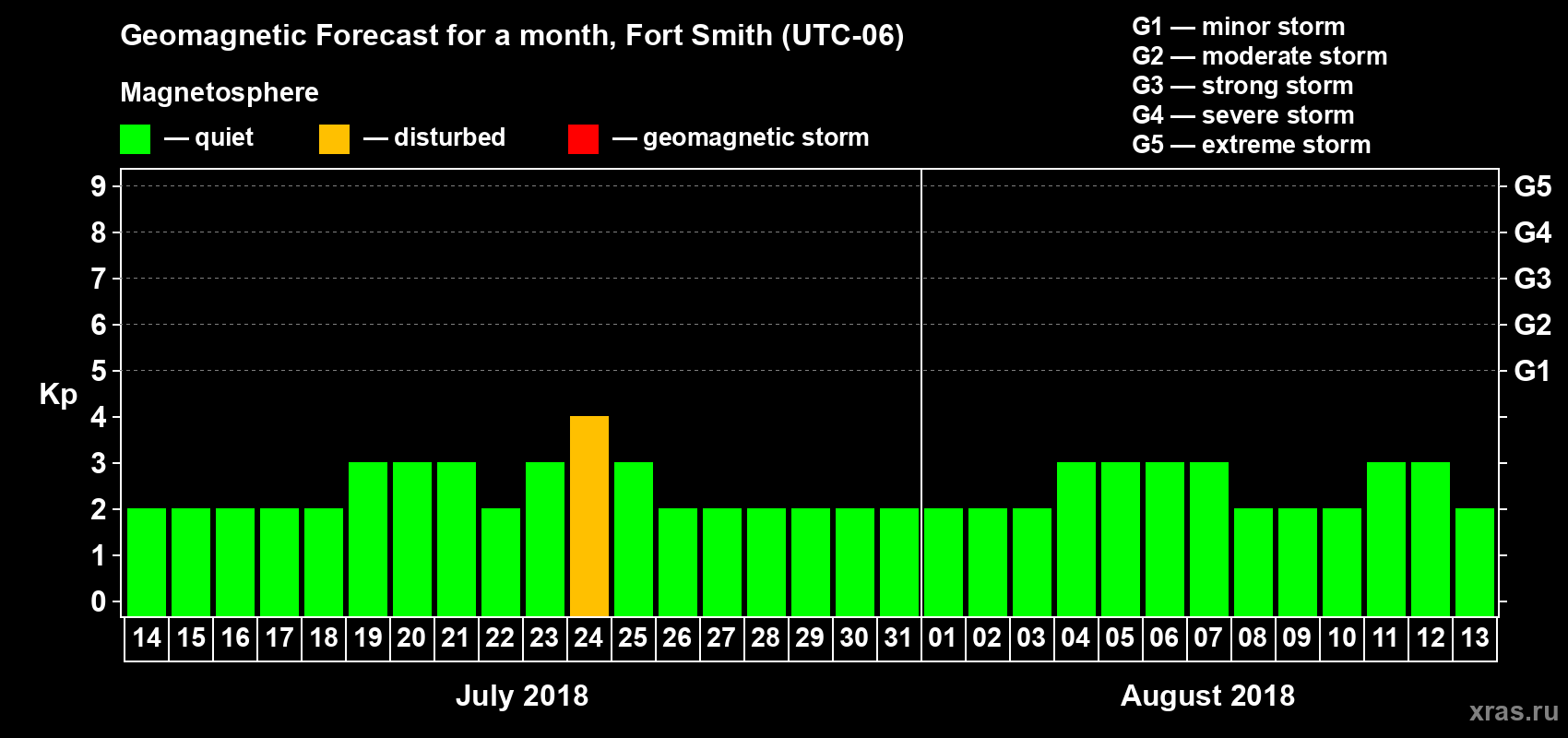
Task: Click the Kp axis value 9
Action: click(x=99, y=186)
